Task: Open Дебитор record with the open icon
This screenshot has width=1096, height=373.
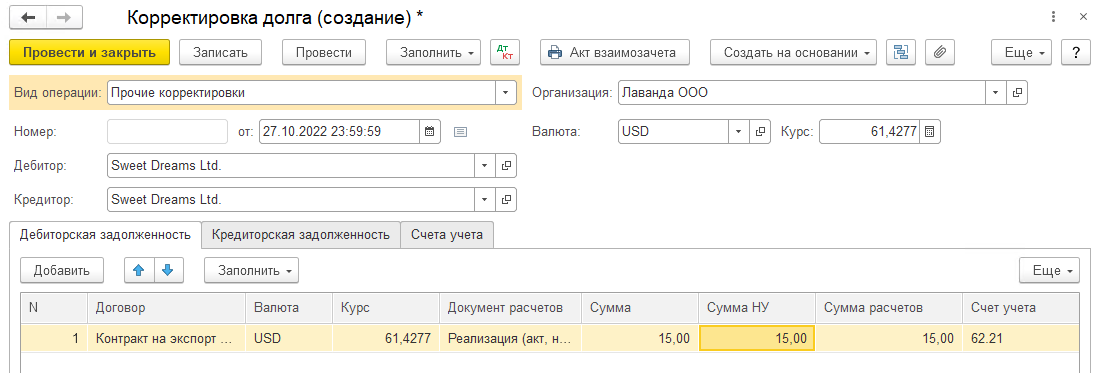Action: click(x=507, y=166)
